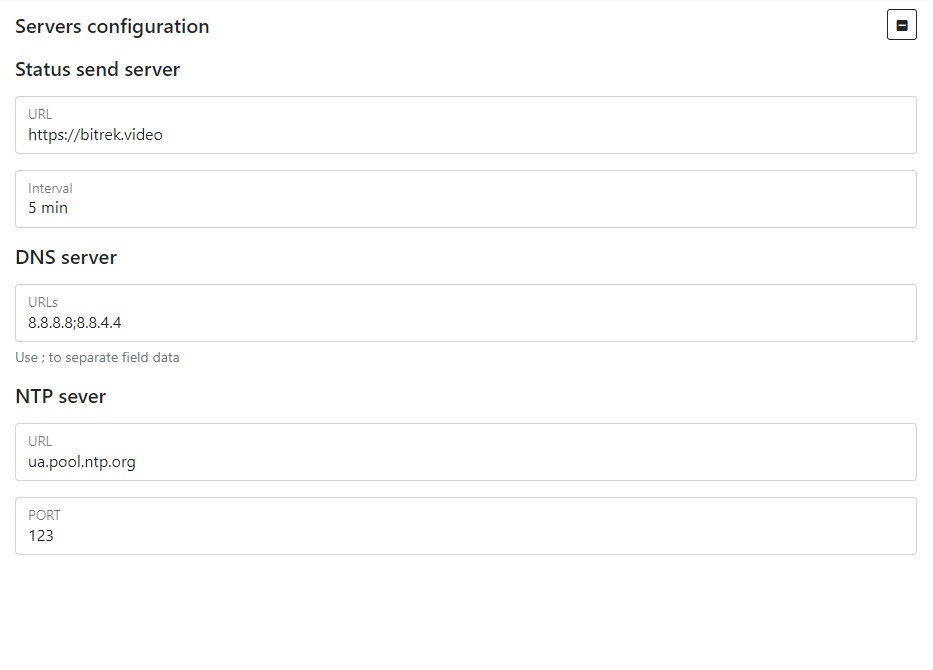Focus the Interval input field
Screen dimensions: 933x670
465,199
